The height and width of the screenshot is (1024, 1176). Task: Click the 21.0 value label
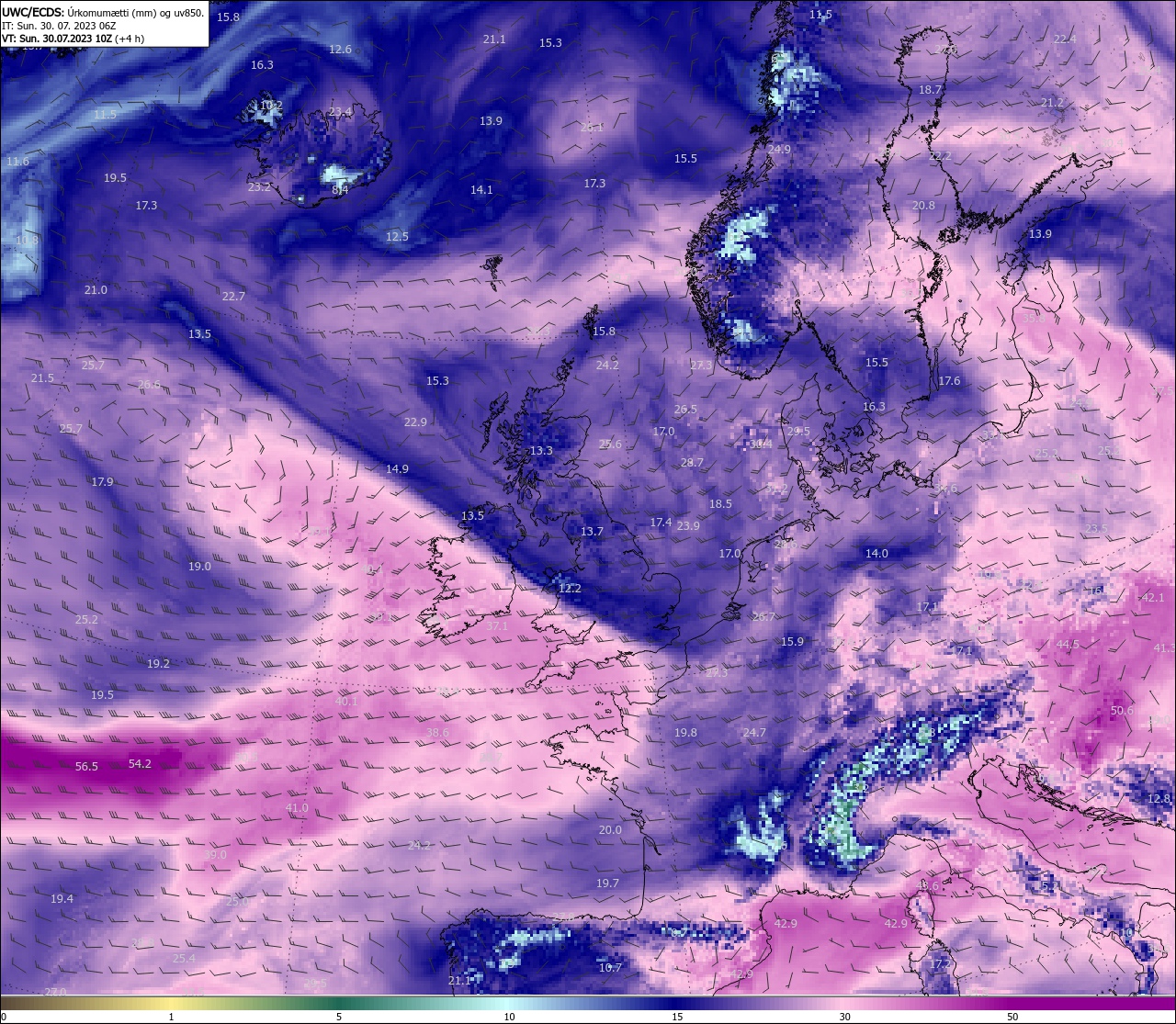point(96,290)
